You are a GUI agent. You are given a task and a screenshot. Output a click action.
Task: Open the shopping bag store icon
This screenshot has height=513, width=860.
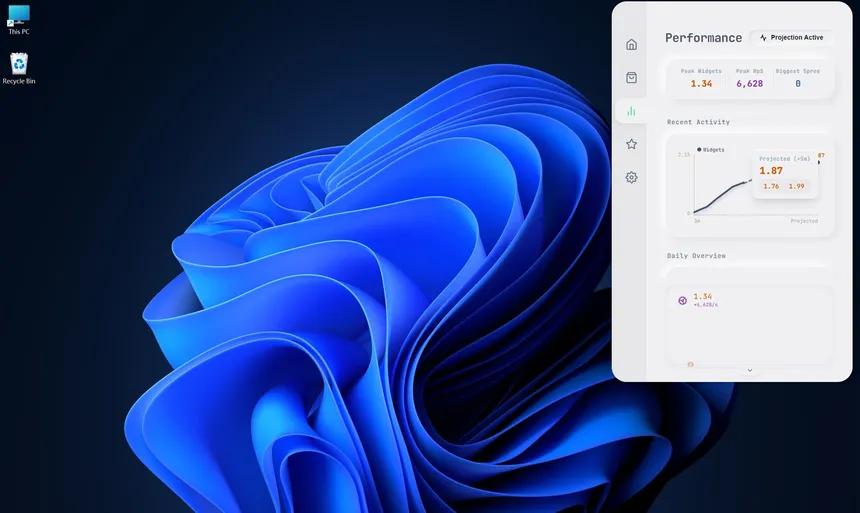631,77
